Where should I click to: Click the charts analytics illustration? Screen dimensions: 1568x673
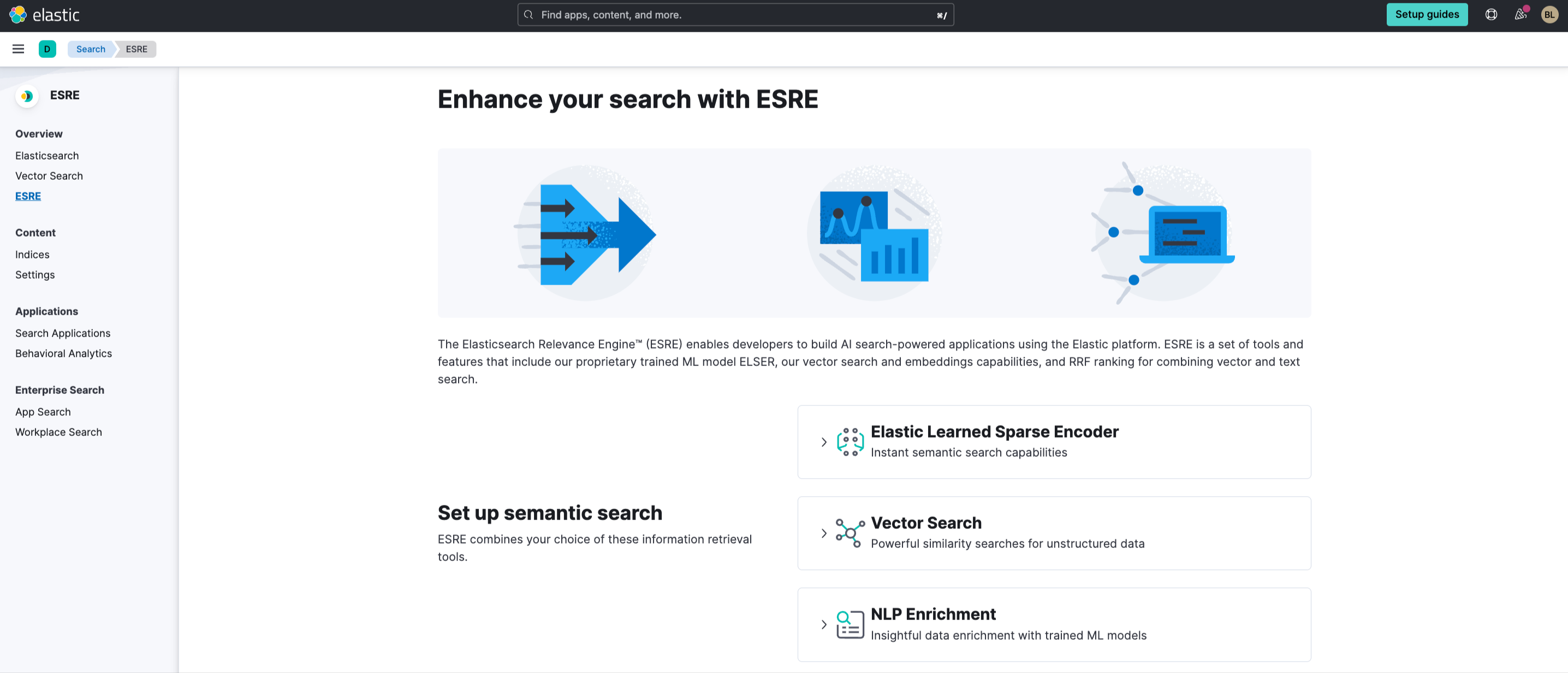[x=874, y=233]
